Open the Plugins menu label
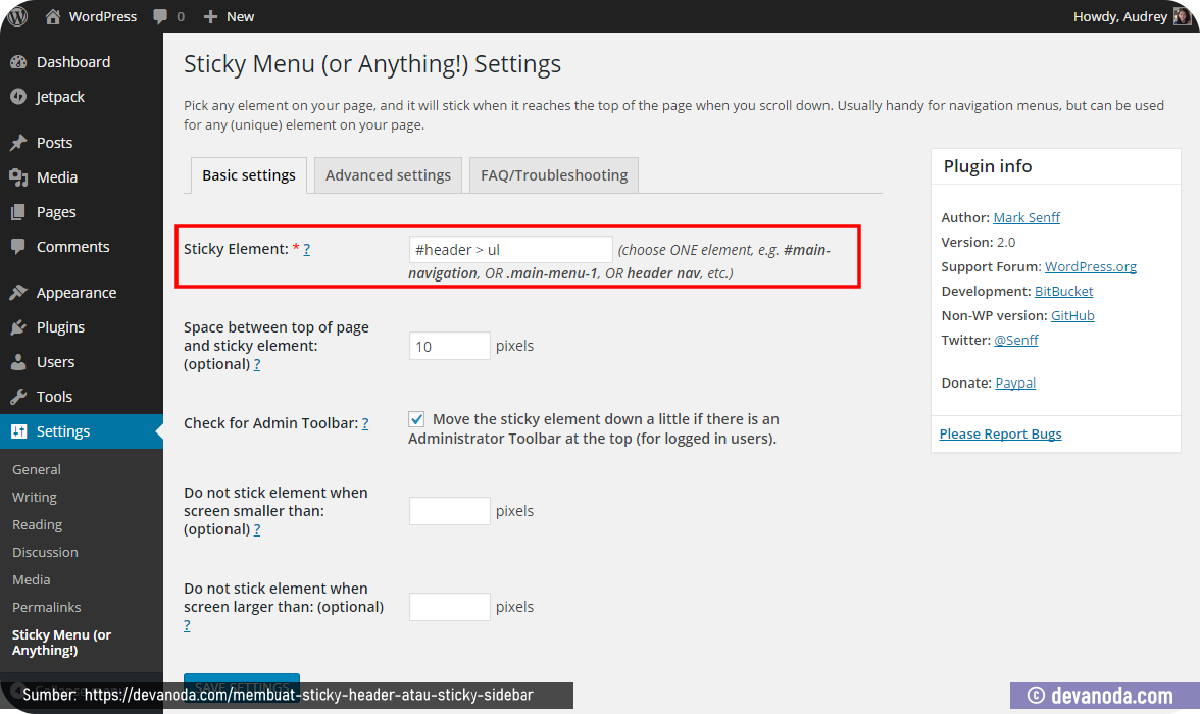1200x714 pixels. point(61,328)
